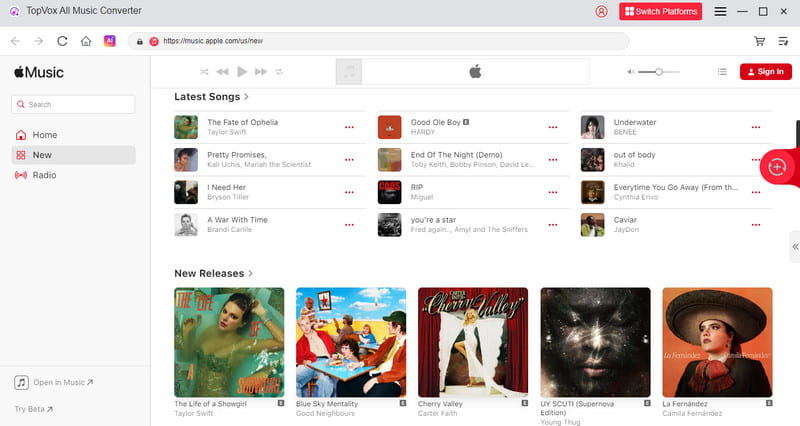This screenshot has height=426, width=800.
Task: Open The Life of a Showgirl album cover
Action: 229,342
